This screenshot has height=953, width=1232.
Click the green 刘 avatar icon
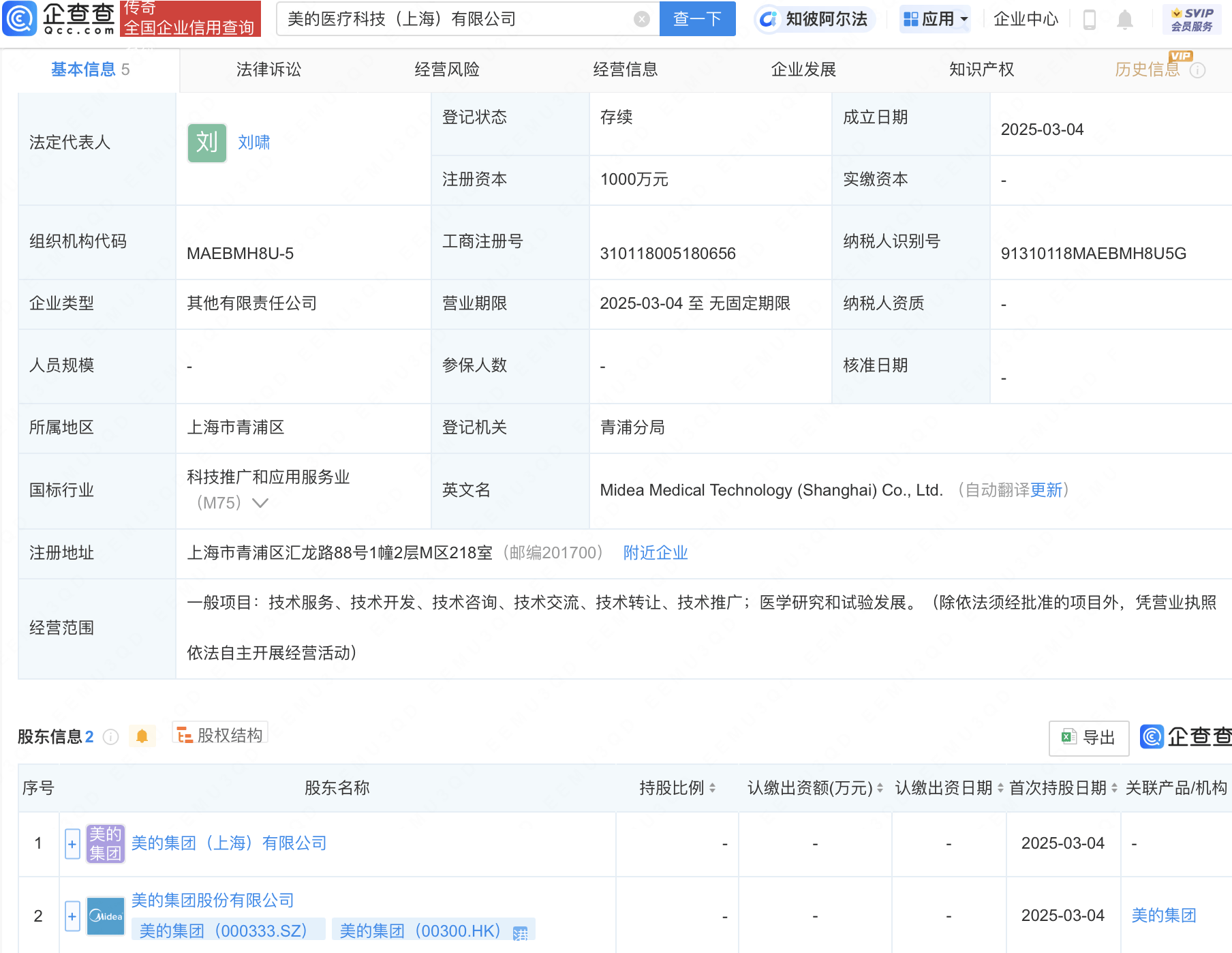207,142
